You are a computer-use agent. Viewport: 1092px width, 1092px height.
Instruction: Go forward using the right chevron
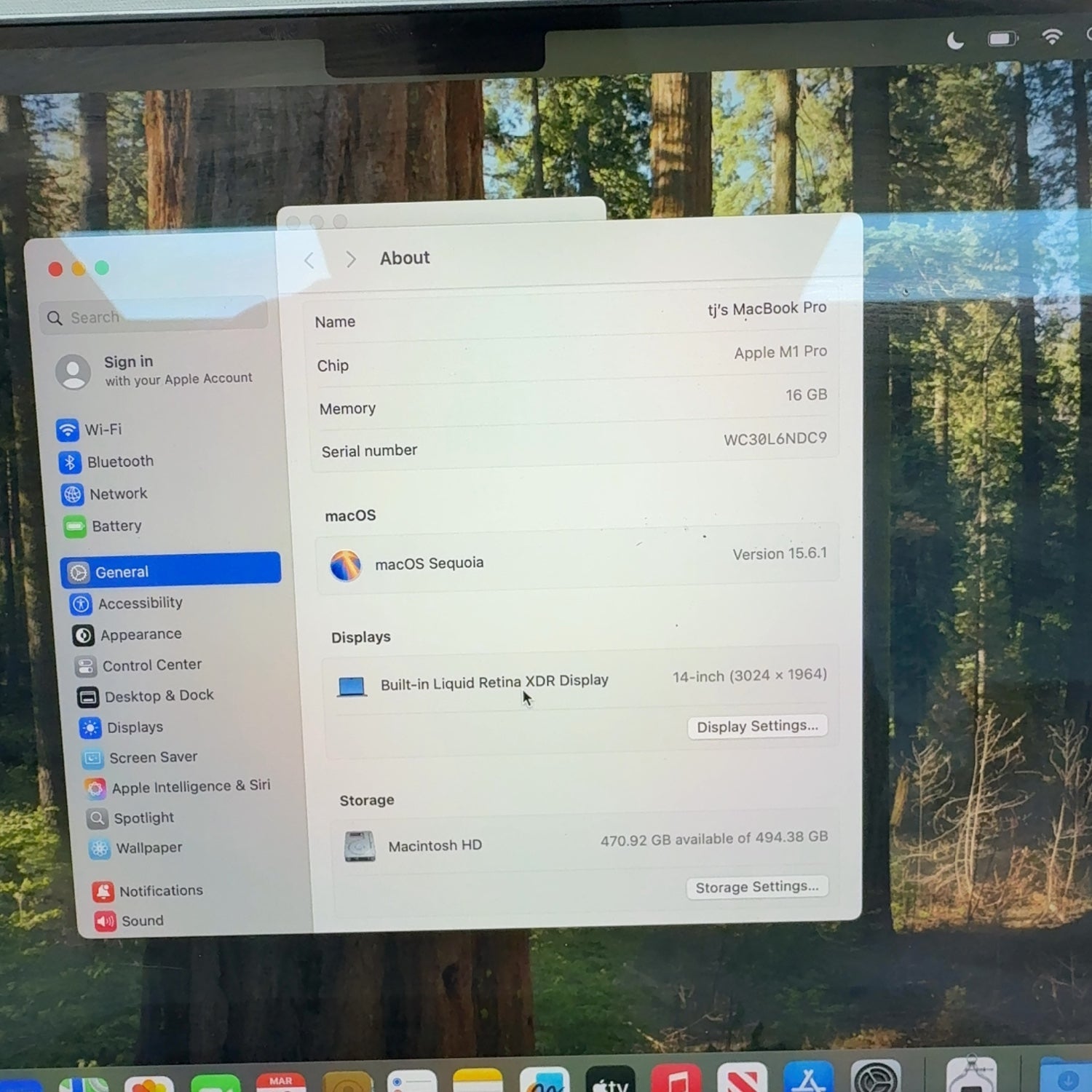click(351, 259)
